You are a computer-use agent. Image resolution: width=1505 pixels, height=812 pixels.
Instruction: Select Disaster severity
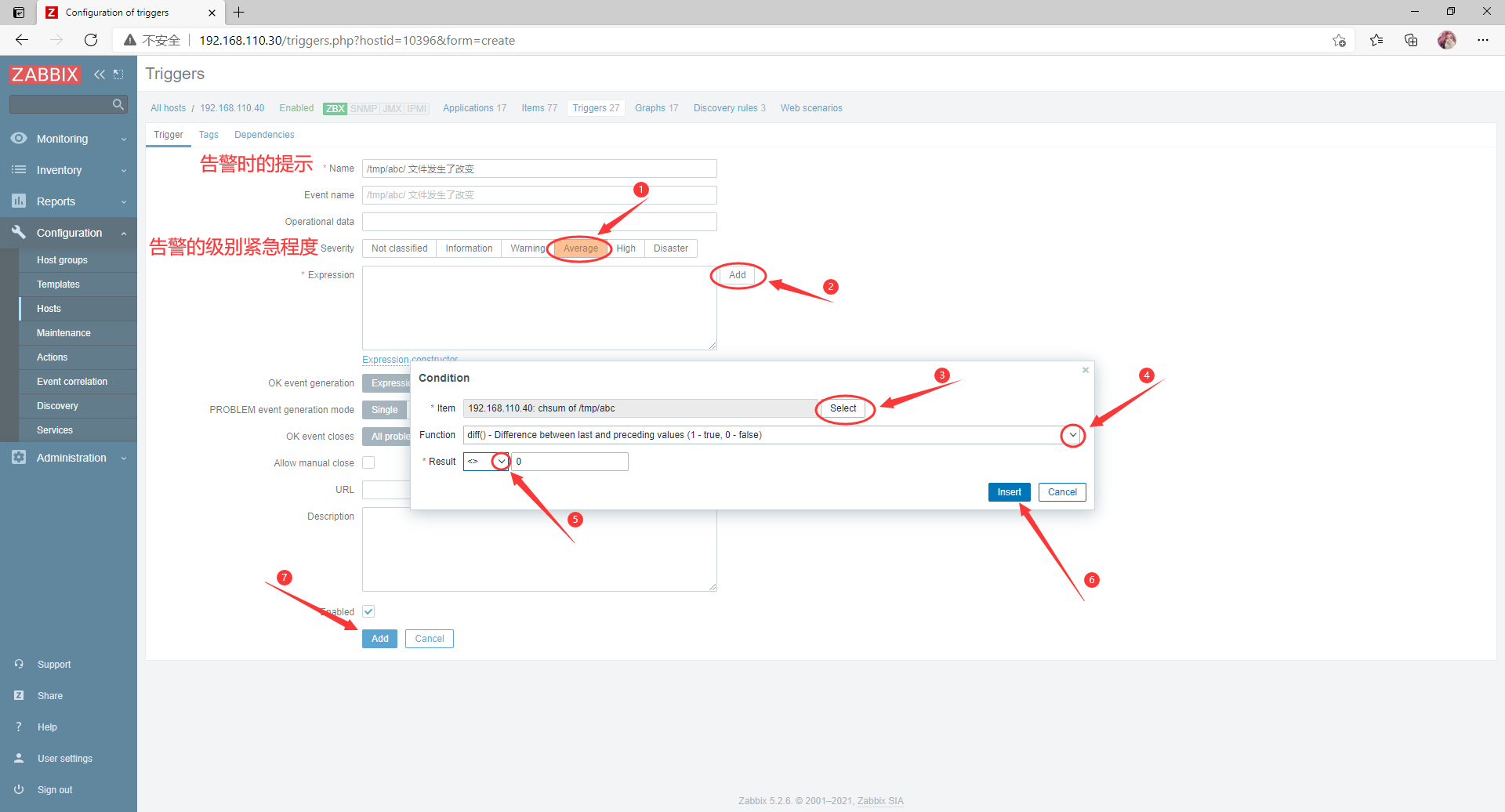pos(671,248)
